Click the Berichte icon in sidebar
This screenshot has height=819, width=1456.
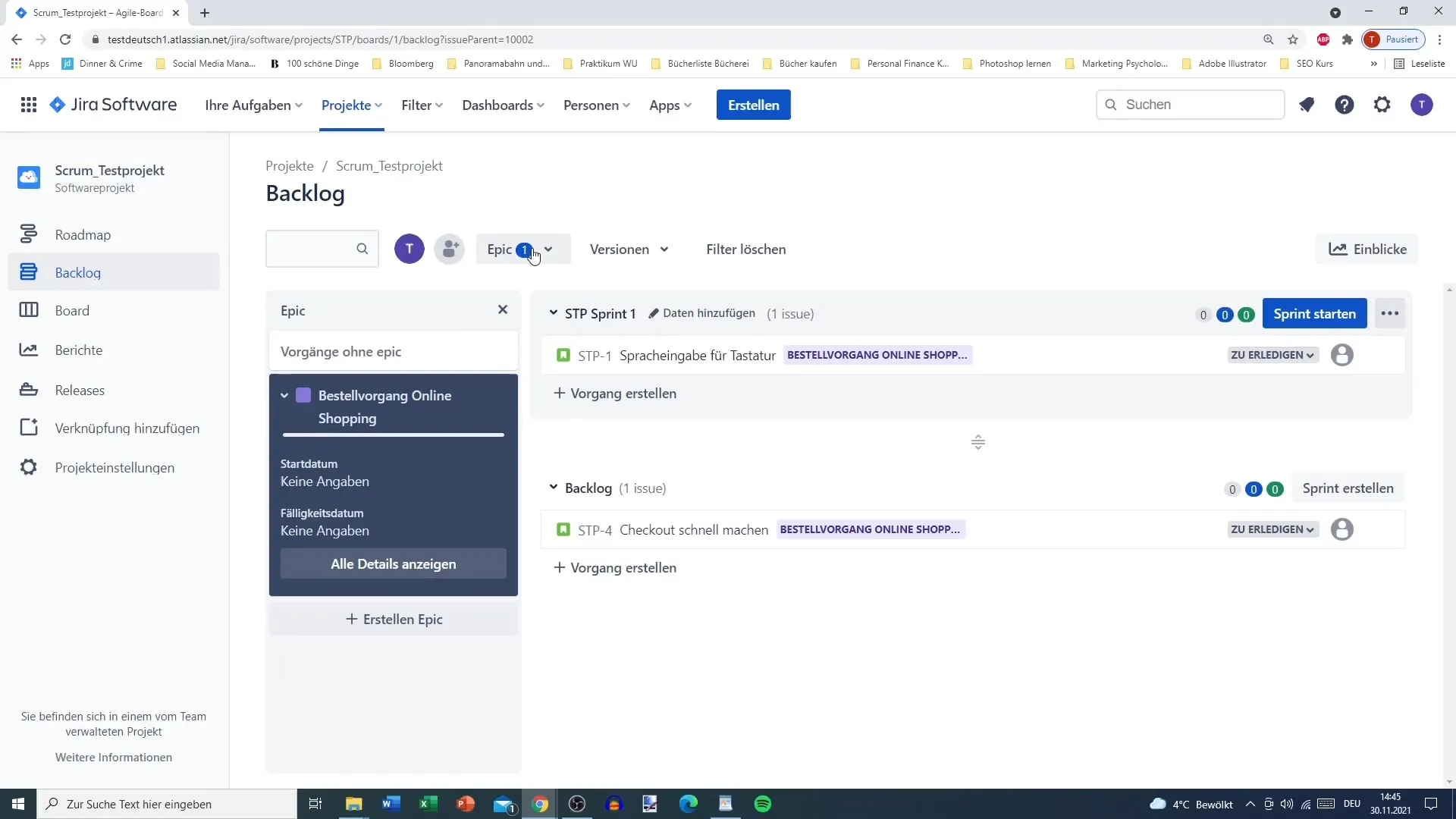click(28, 349)
